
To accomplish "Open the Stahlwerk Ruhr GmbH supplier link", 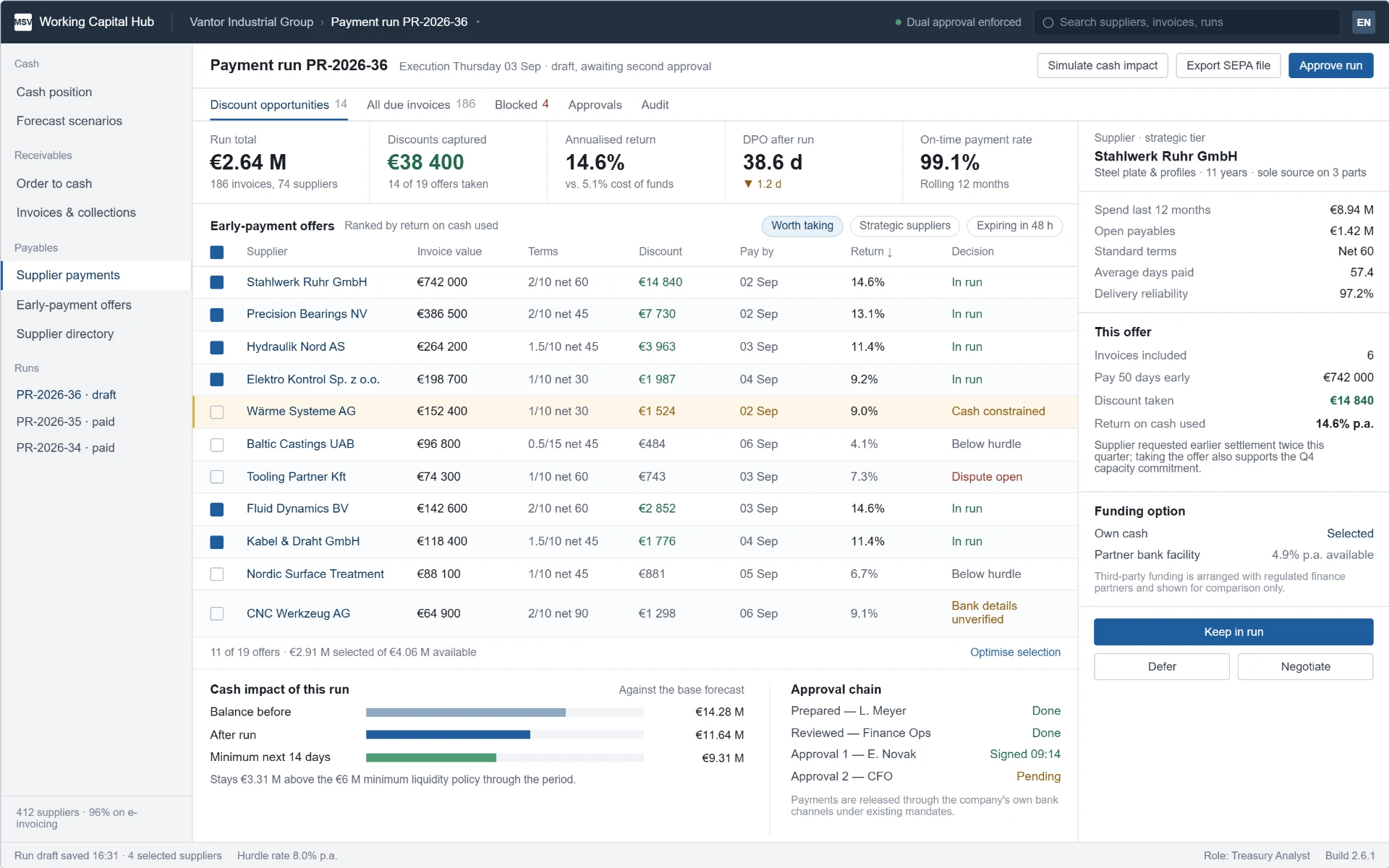I will [307, 282].
